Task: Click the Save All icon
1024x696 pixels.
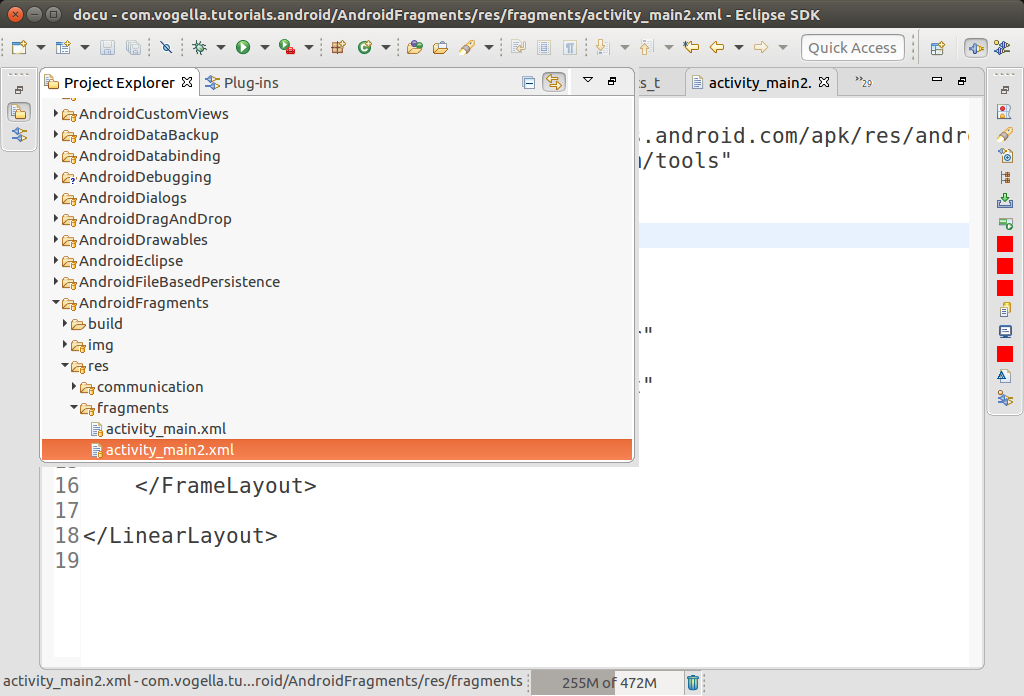Action: pos(133,47)
